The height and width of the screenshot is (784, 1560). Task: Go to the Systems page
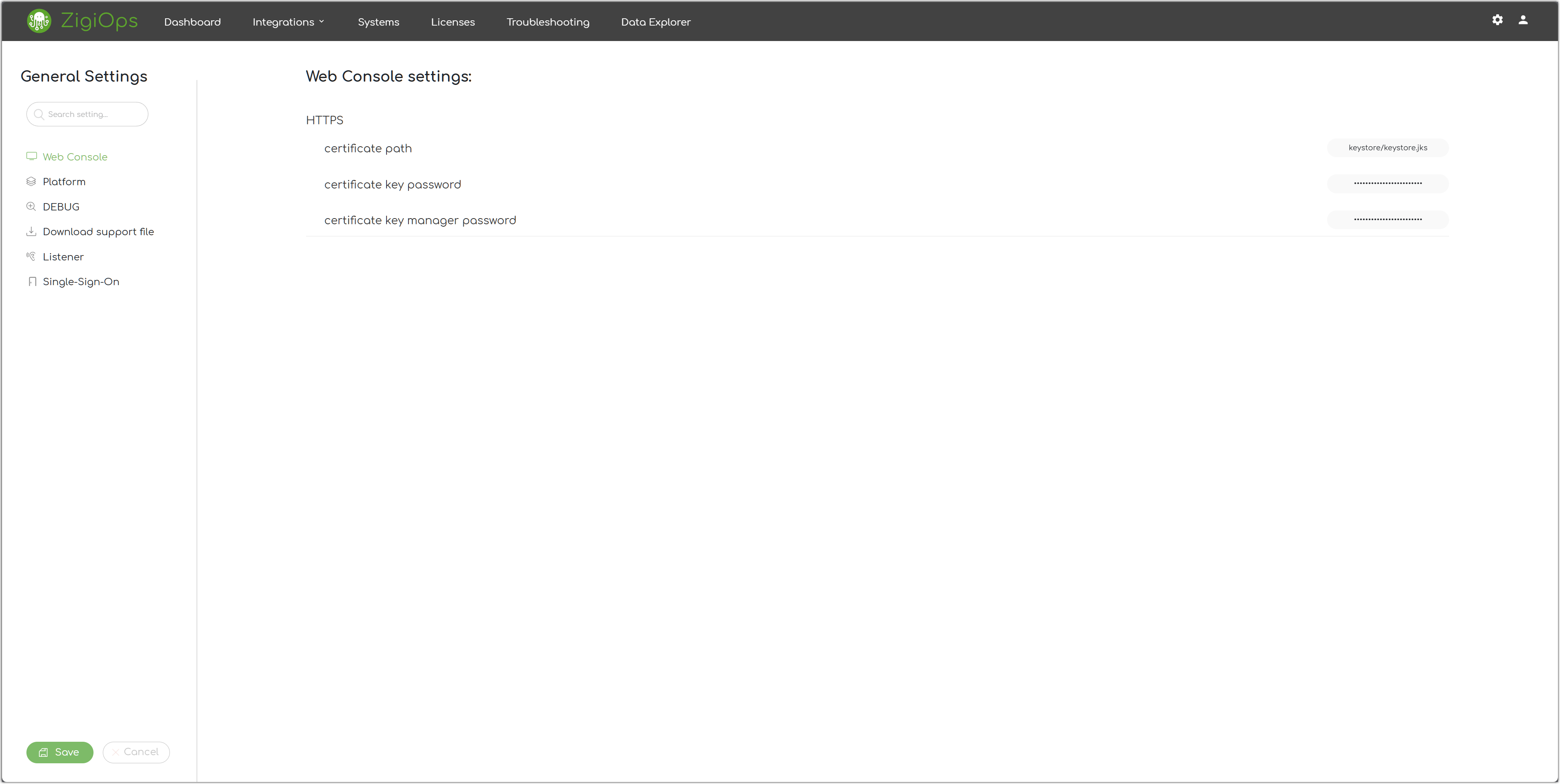[378, 22]
